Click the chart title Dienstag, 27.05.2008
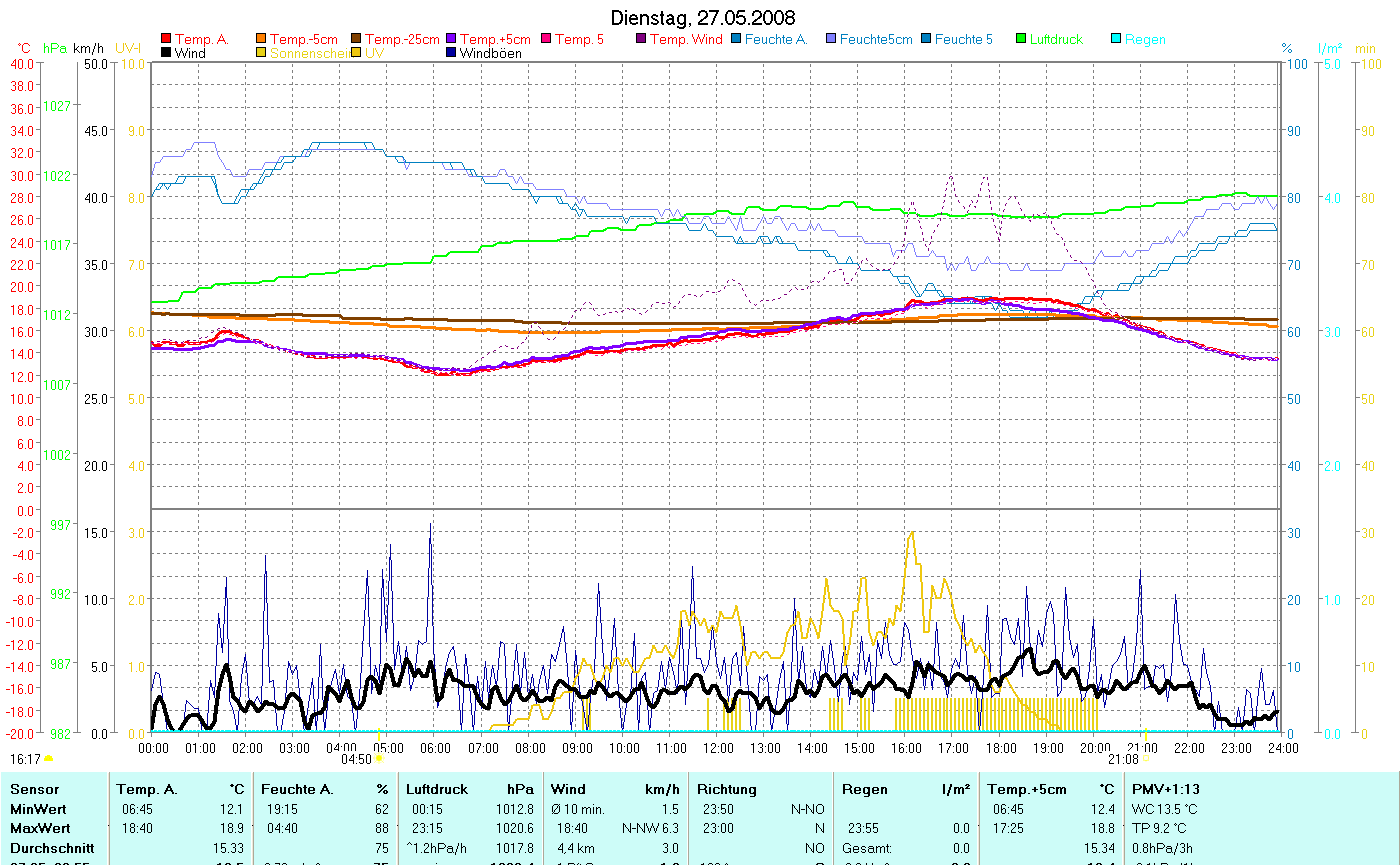Viewport: 1400px width, 865px height. (703, 19)
